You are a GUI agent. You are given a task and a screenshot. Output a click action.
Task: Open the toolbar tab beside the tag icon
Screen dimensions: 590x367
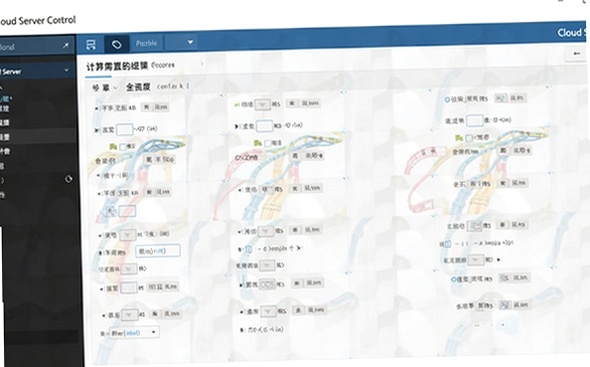(x=146, y=43)
